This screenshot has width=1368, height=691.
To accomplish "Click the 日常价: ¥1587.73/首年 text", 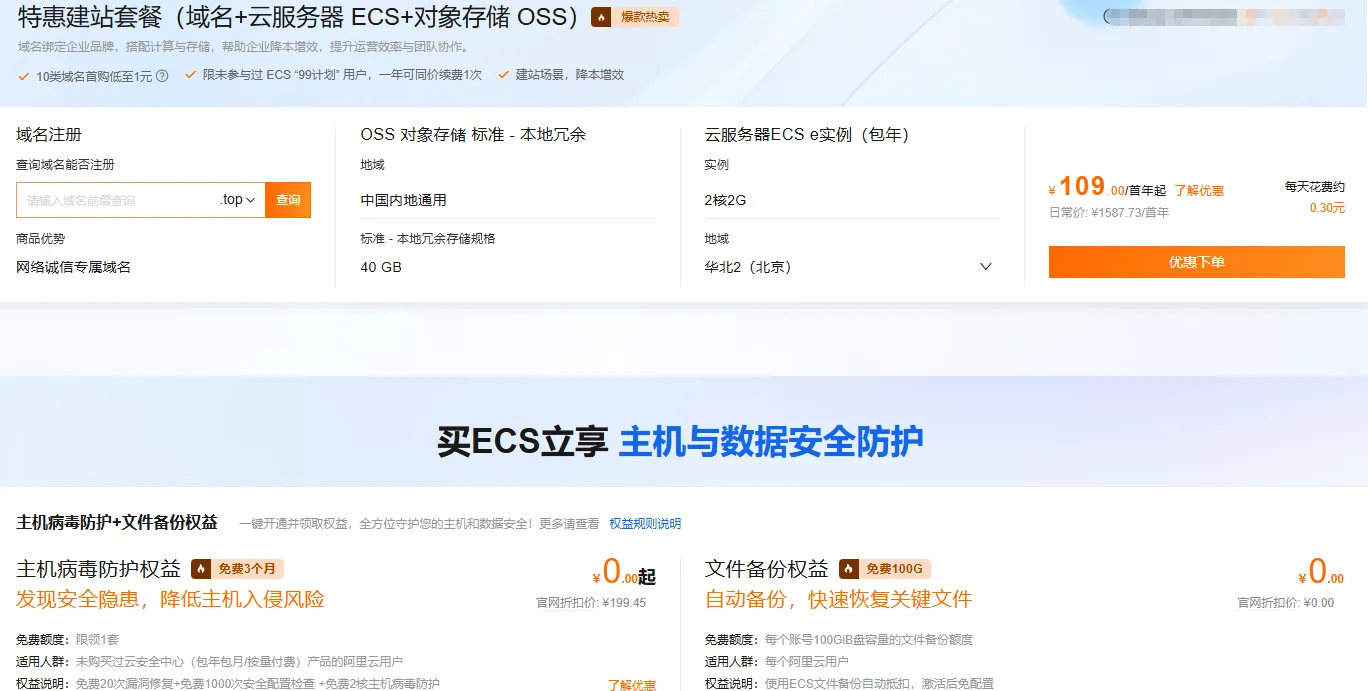I will [x=1109, y=212].
